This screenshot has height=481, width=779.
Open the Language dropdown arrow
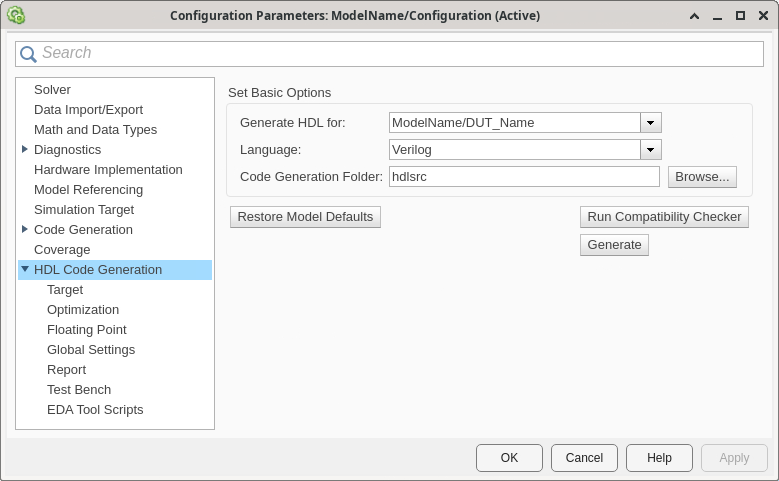point(651,150)
